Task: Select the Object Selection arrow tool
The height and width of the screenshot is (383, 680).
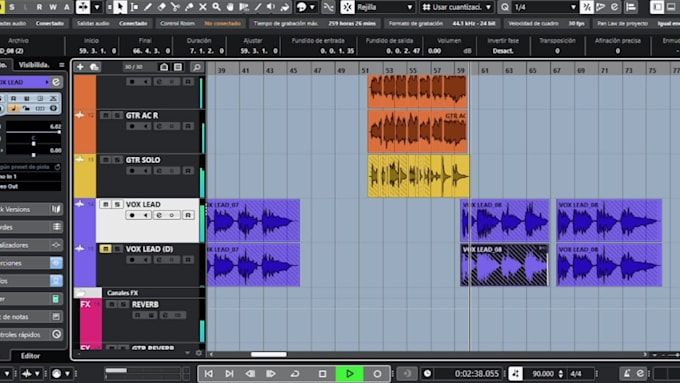Action: [120, 7]
